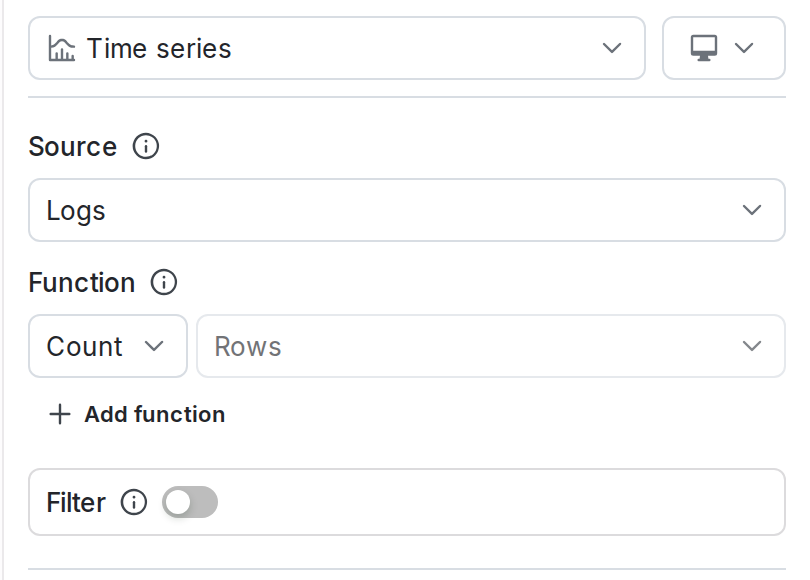Select the Time series visualization selector
The image size is (810, 580).
pos(335,47)
